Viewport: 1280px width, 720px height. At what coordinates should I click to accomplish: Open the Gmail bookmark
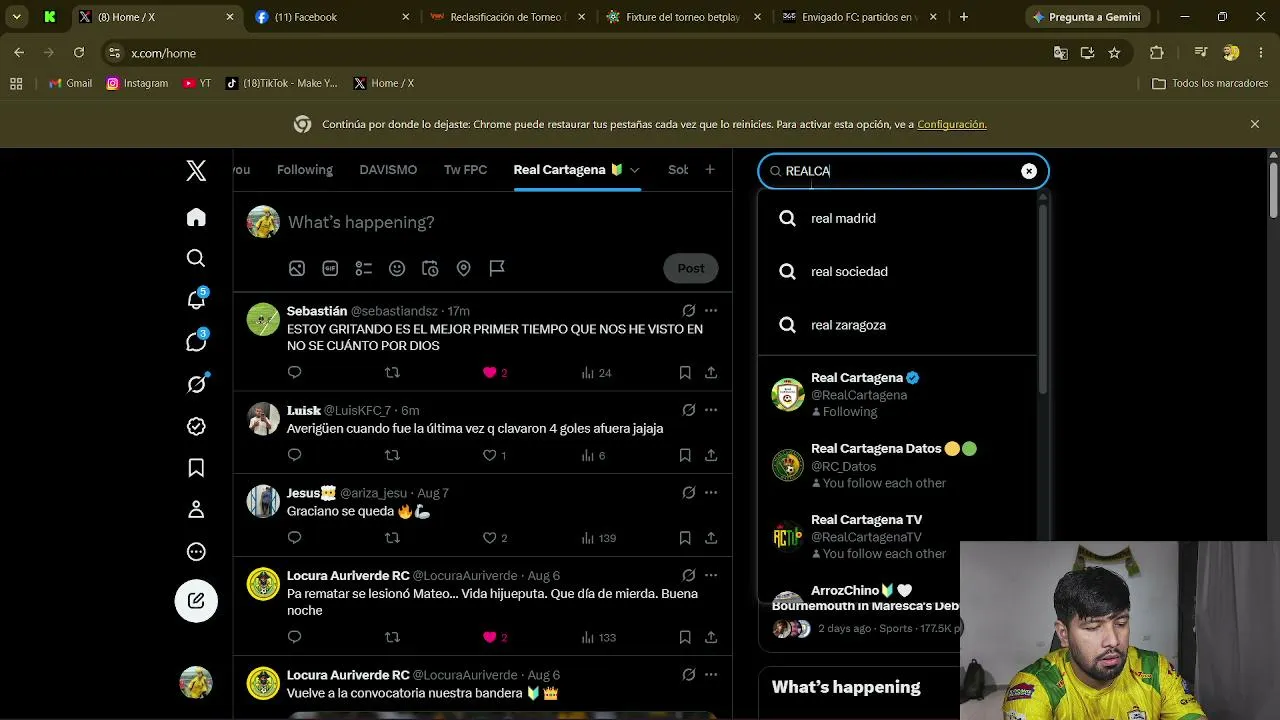coord(71,83)
